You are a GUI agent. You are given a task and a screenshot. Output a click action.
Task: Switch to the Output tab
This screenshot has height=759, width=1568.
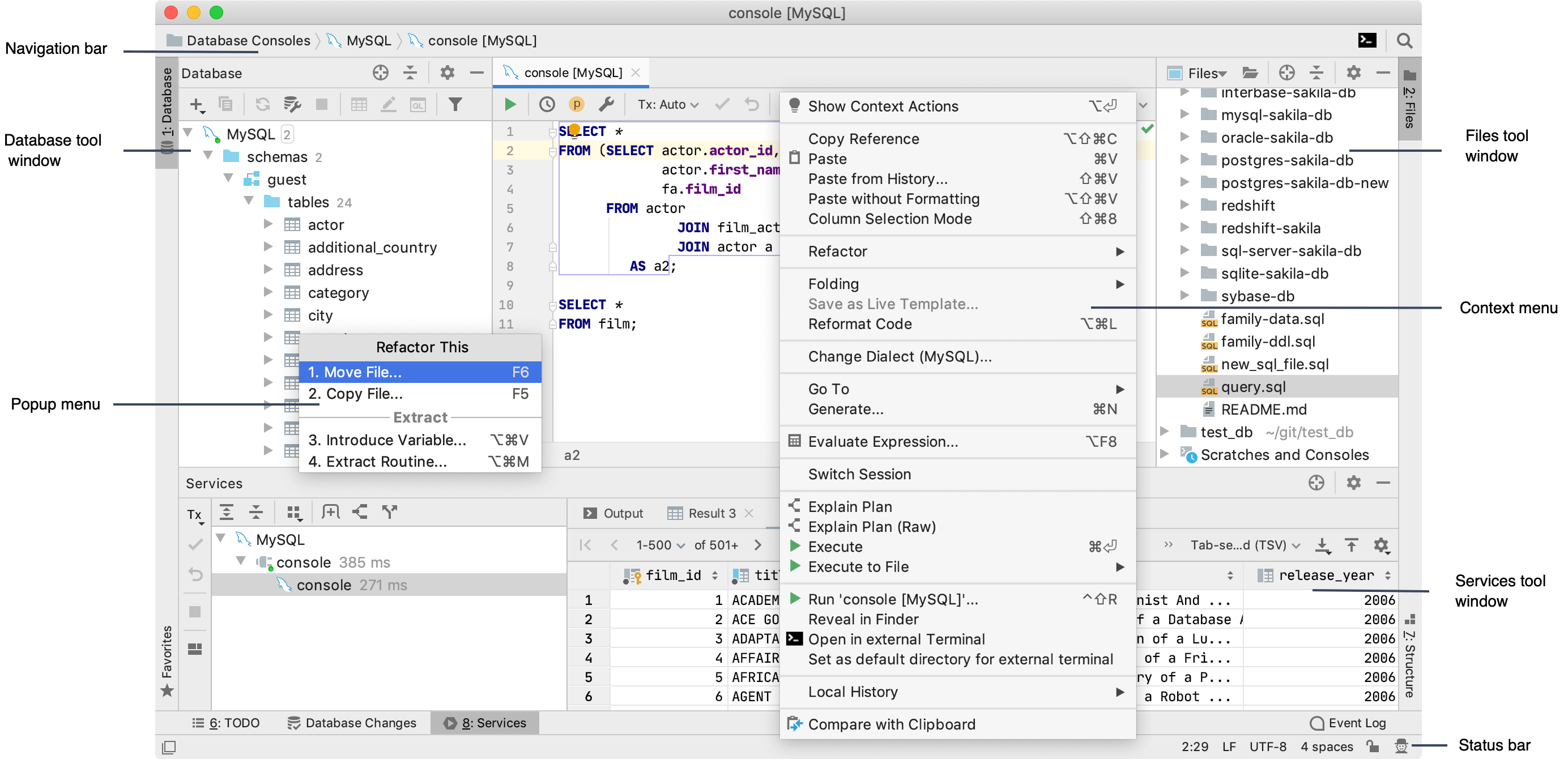tap(613, 513)
